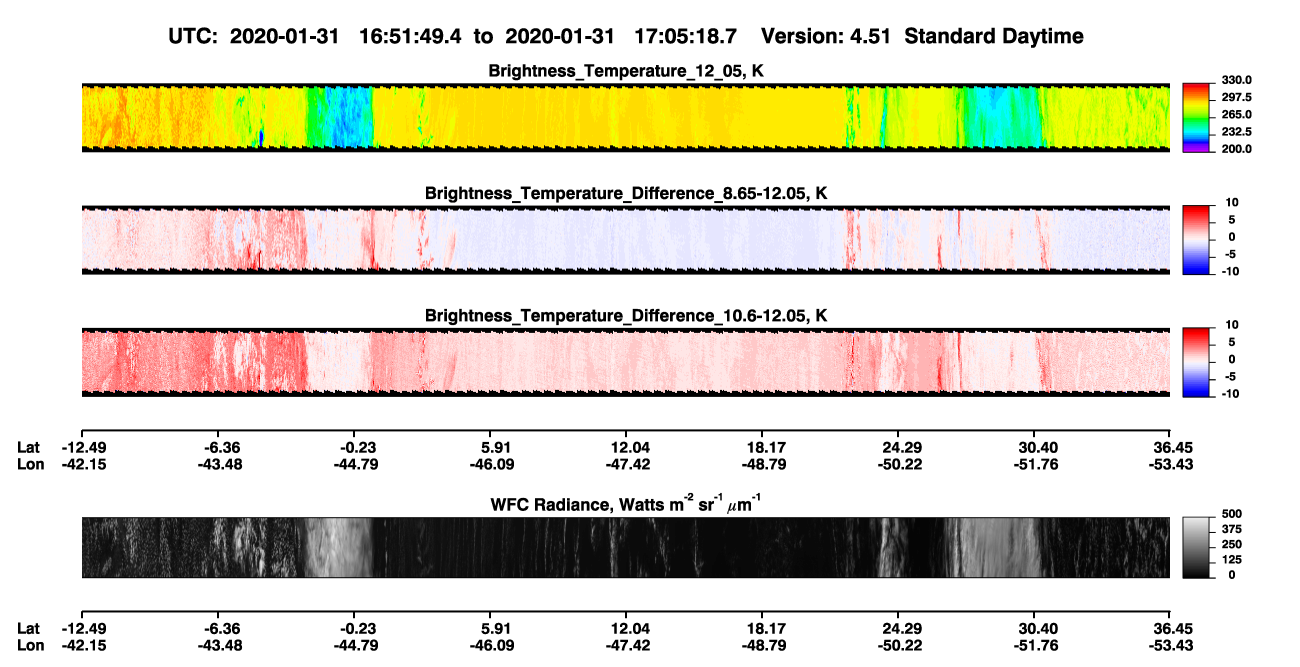Click the 250 tick on the WFC colorbar
Image resolution: width=1300 pixels, height=667 pixels.
(1232, 545)
